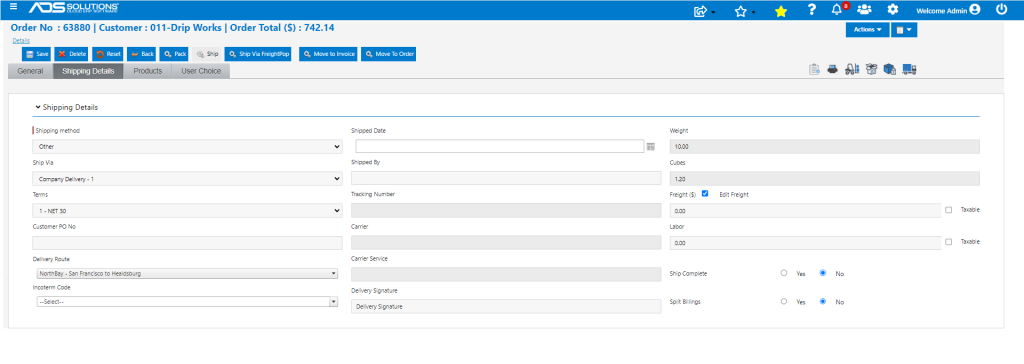The height and width of the screenshot is (364, 1024).
Task: Click the Weight field showing 10.00
Action: pos(825,146)
